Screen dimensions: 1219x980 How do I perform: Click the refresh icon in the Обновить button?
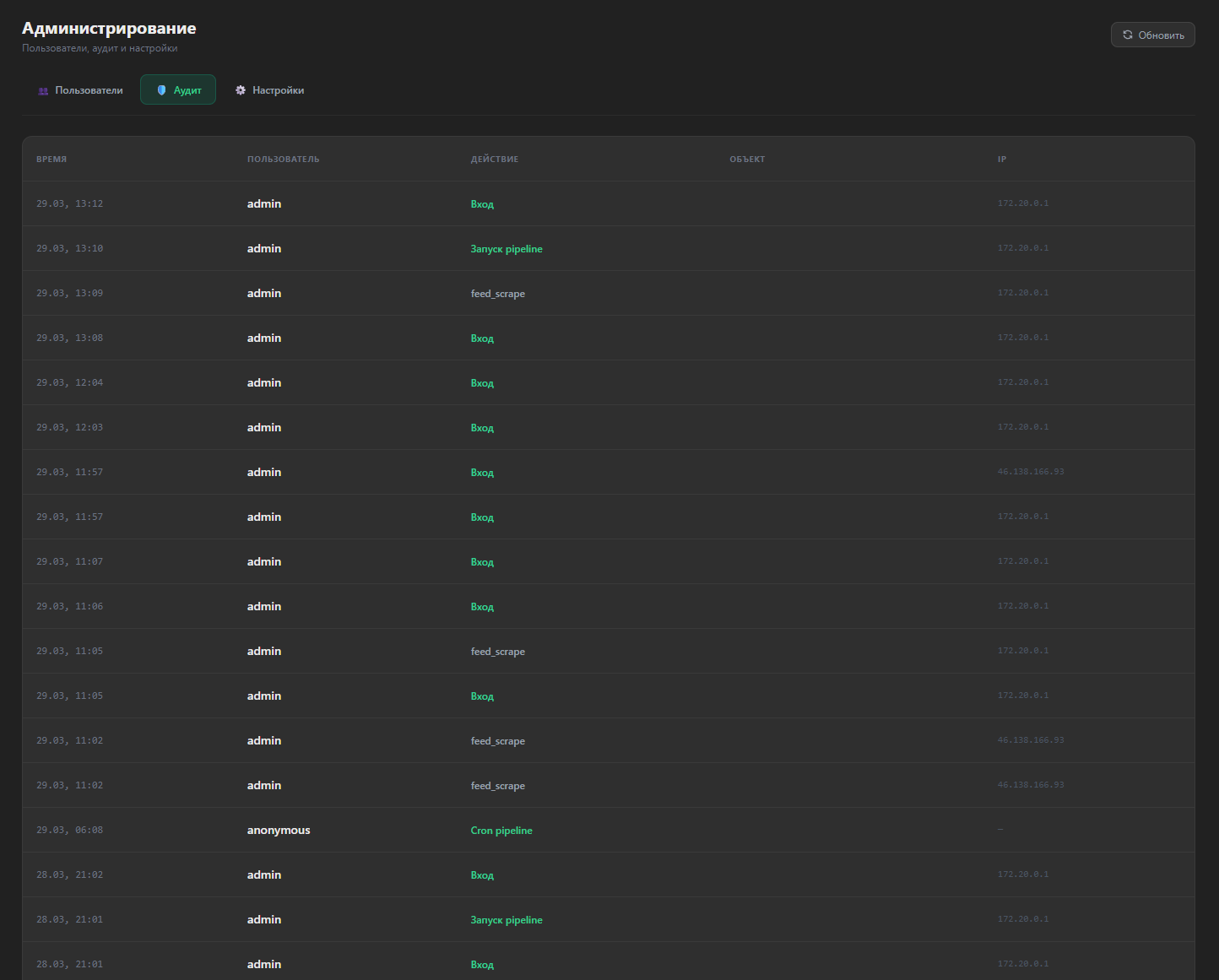click(x=1127, y=35)
